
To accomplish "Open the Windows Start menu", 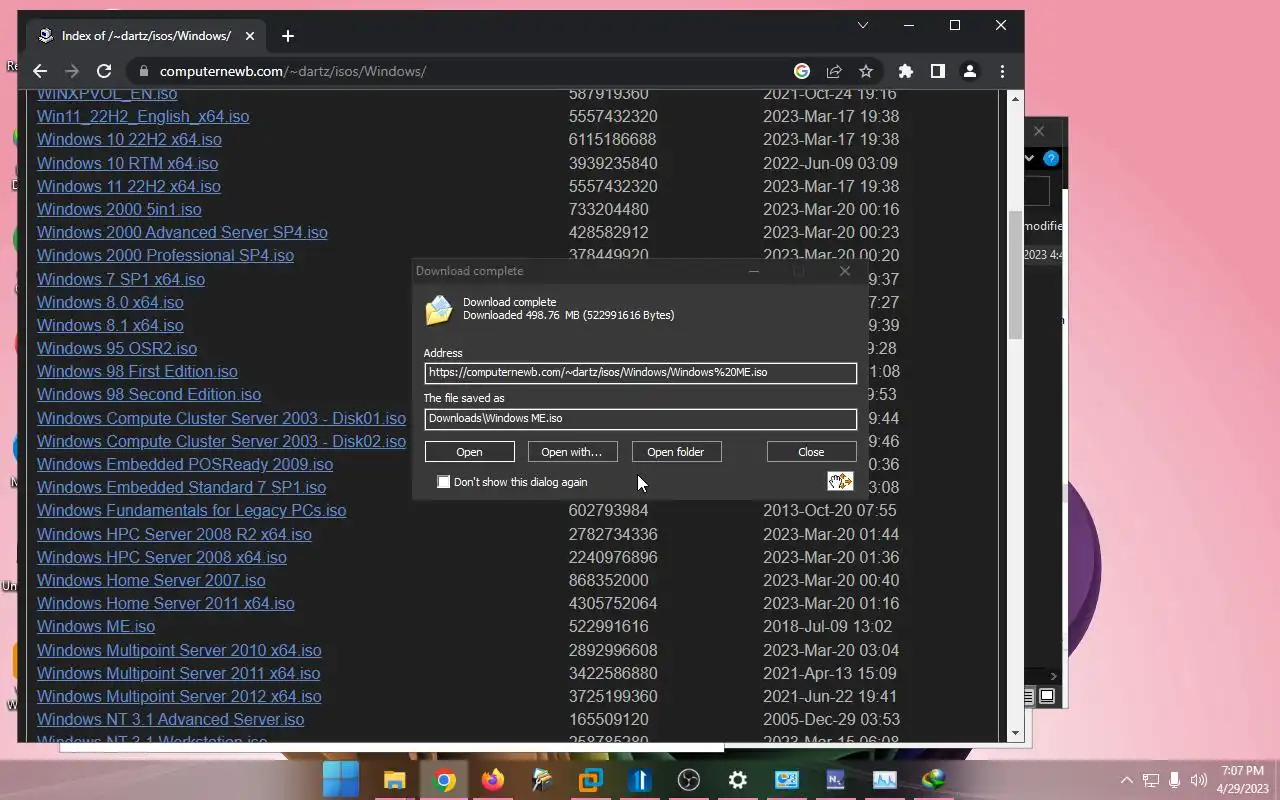I will click(x=340, y=780).
